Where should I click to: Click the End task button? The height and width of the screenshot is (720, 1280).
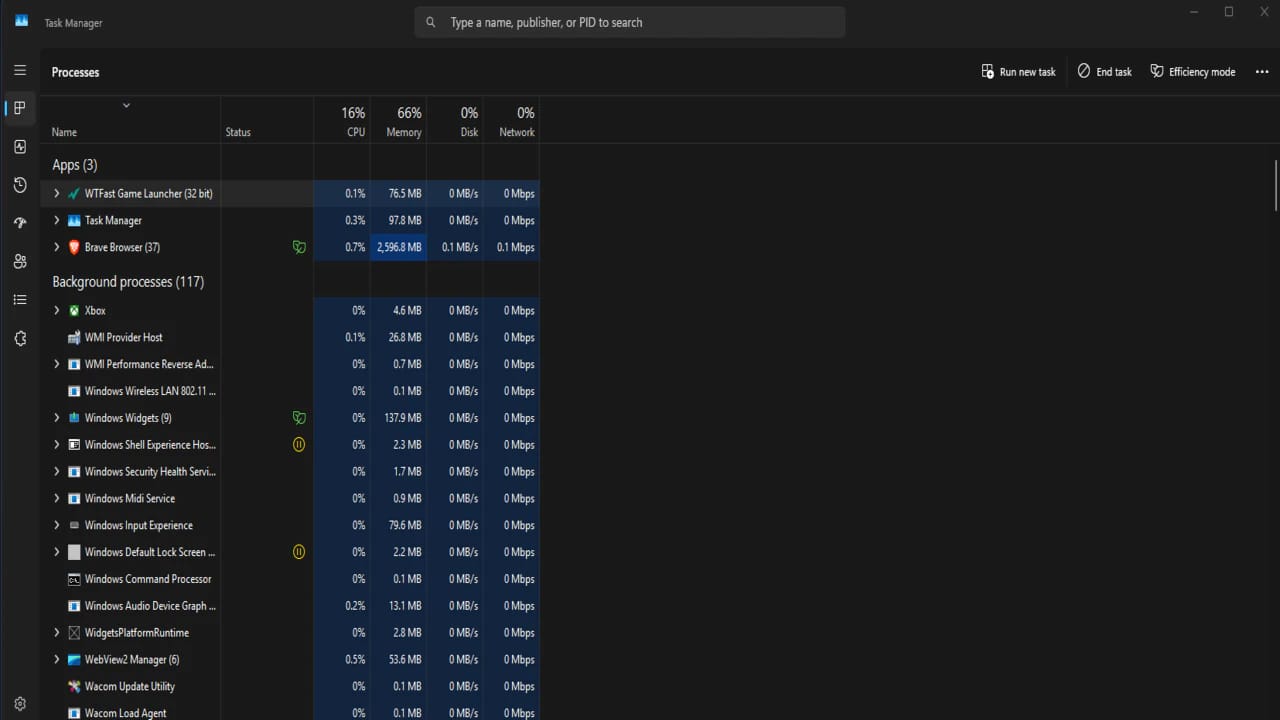click(x=1104, y=71)
